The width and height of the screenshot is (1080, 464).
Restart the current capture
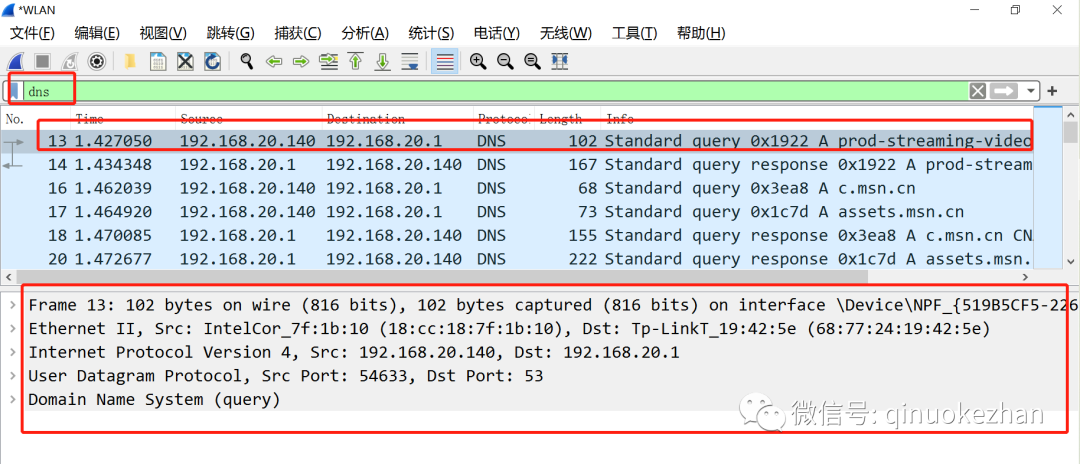(70, 61)
